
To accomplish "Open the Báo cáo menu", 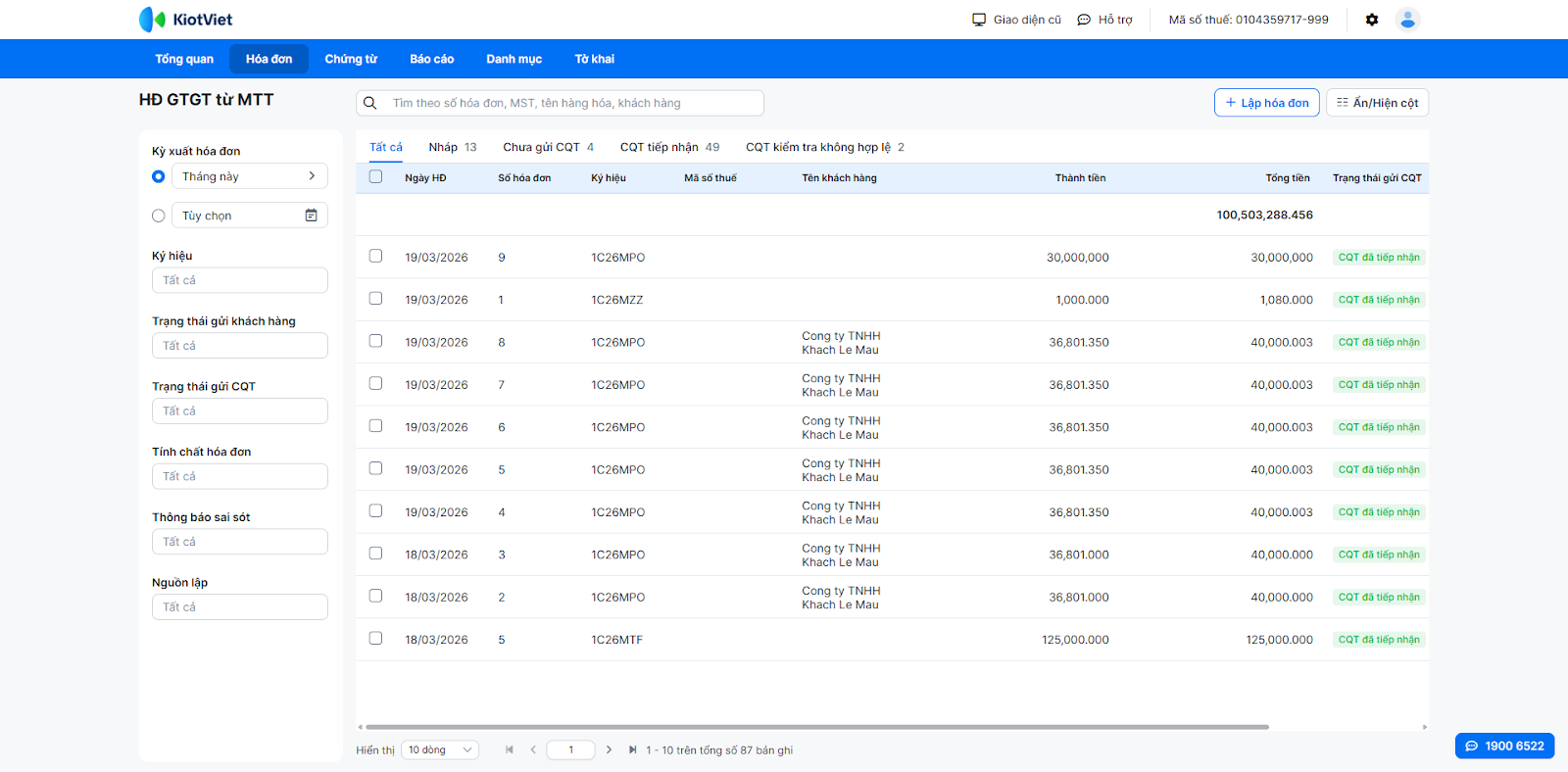I will coord(431,59).
